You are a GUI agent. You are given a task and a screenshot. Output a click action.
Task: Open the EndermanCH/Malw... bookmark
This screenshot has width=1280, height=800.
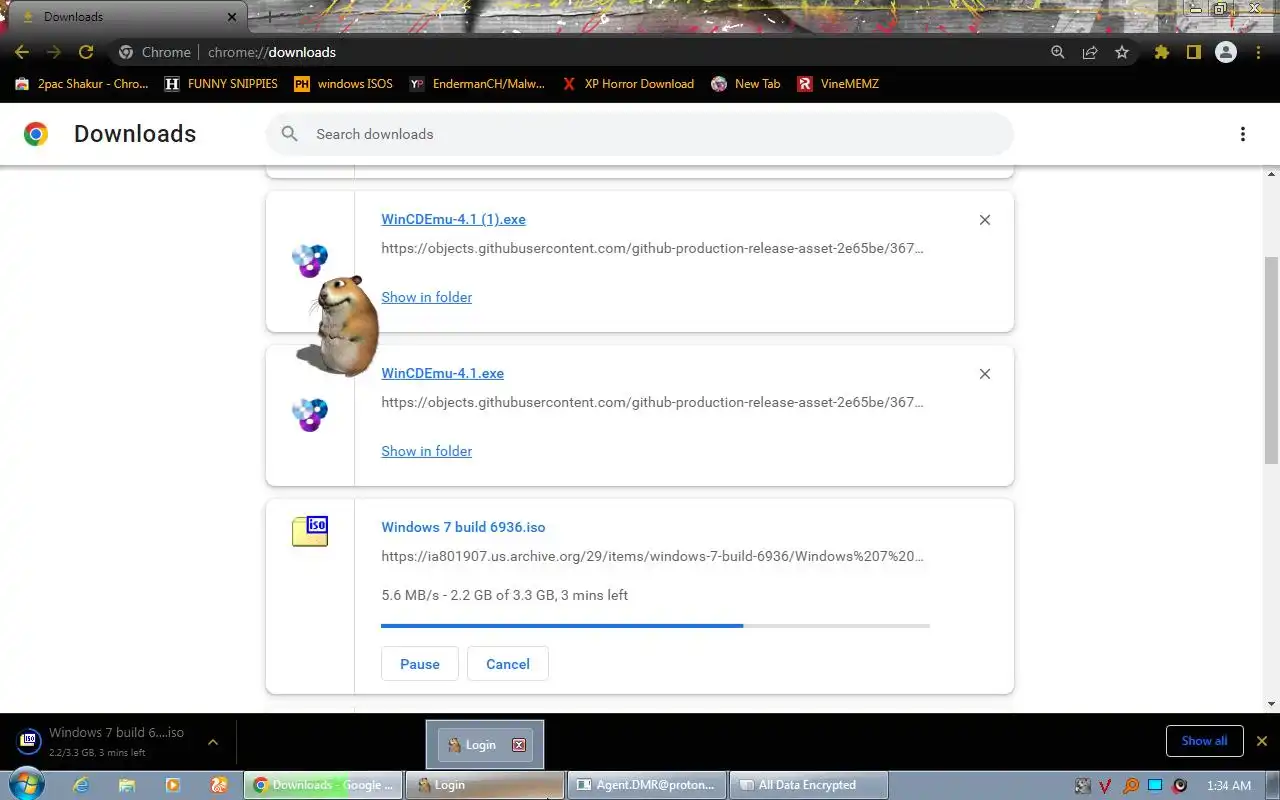tap(477, 84)
